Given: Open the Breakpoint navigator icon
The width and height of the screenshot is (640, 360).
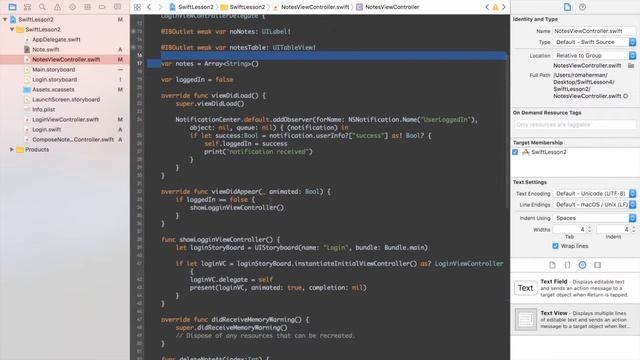Looking at the screenshot, I should tap(102, 7).
